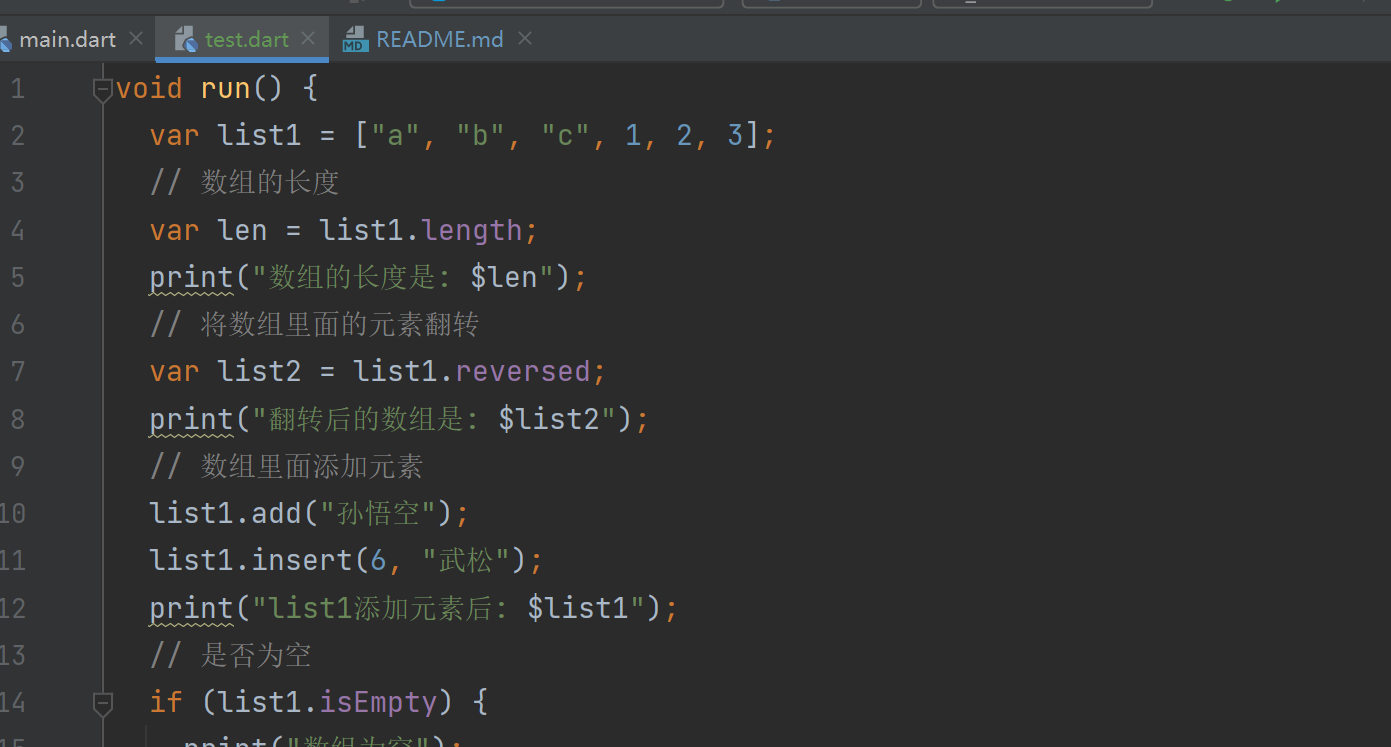
Task: Click the 'len' variable on line 4
Action: [x=242, y=230]
